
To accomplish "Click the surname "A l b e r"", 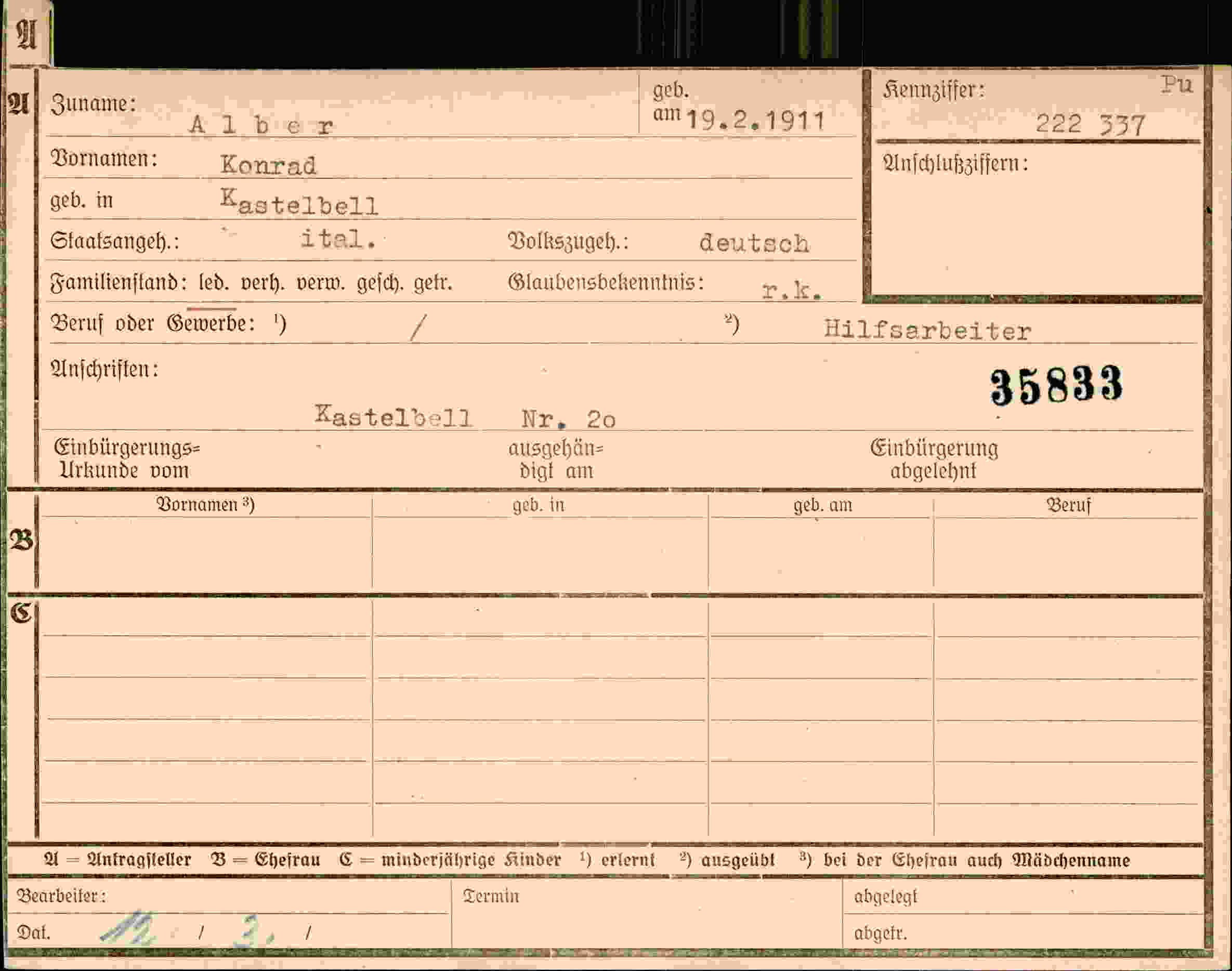I will tap(261, 125).
